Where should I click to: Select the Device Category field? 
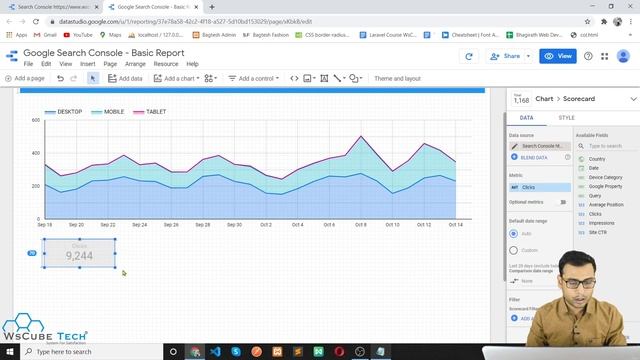coord(605,178)
